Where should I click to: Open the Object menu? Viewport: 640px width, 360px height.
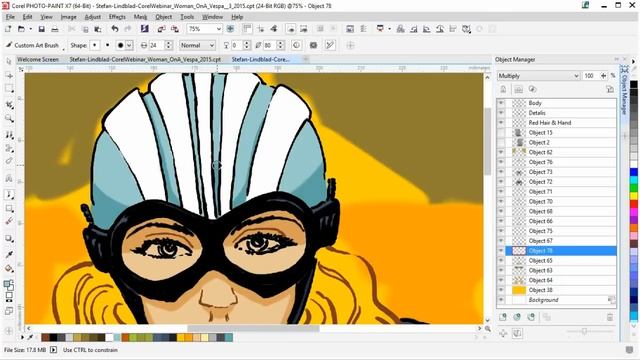pyautogui.click(x=163, y=17)
